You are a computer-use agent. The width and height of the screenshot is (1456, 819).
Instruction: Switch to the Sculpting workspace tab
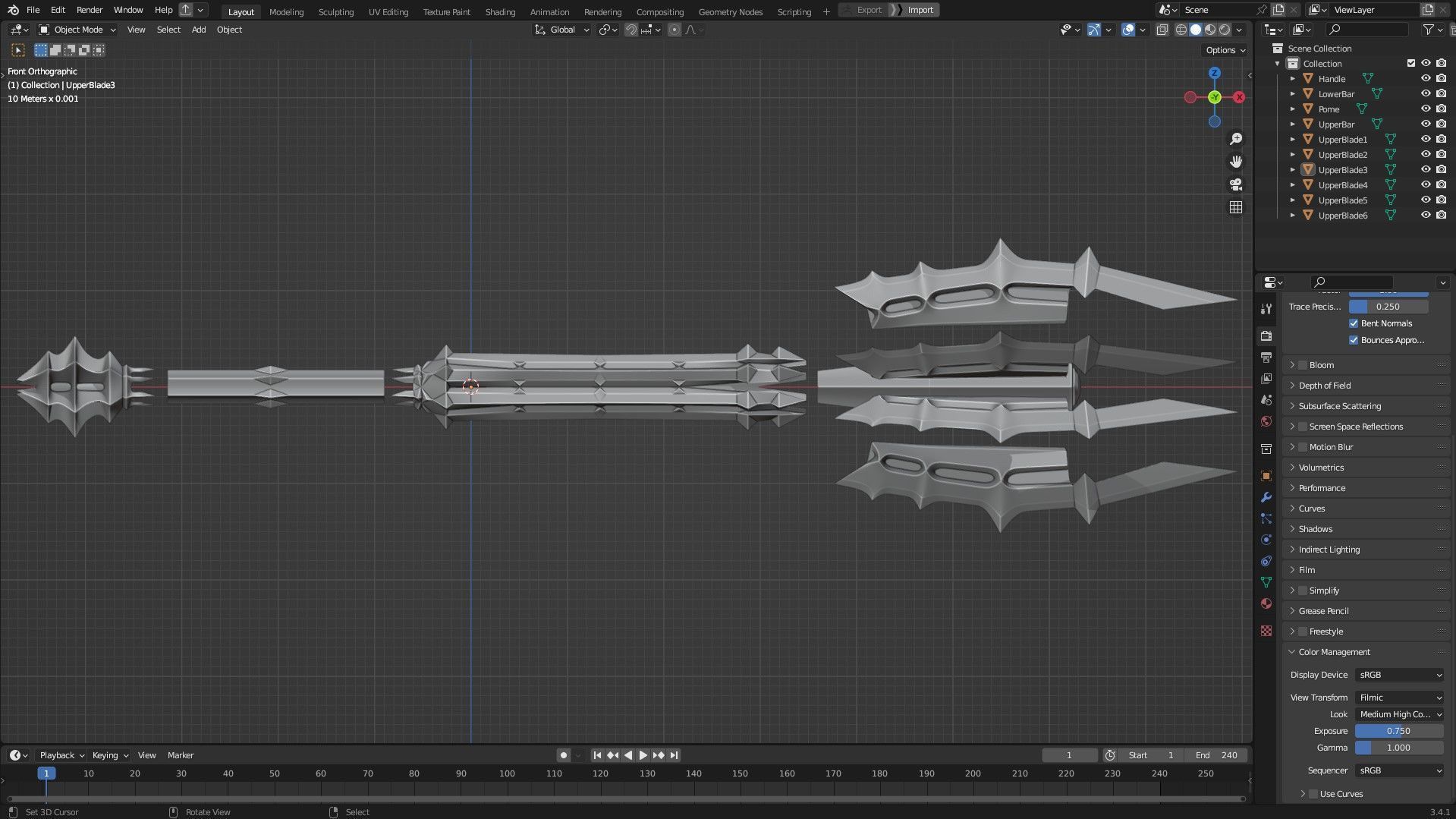[336, 11]
